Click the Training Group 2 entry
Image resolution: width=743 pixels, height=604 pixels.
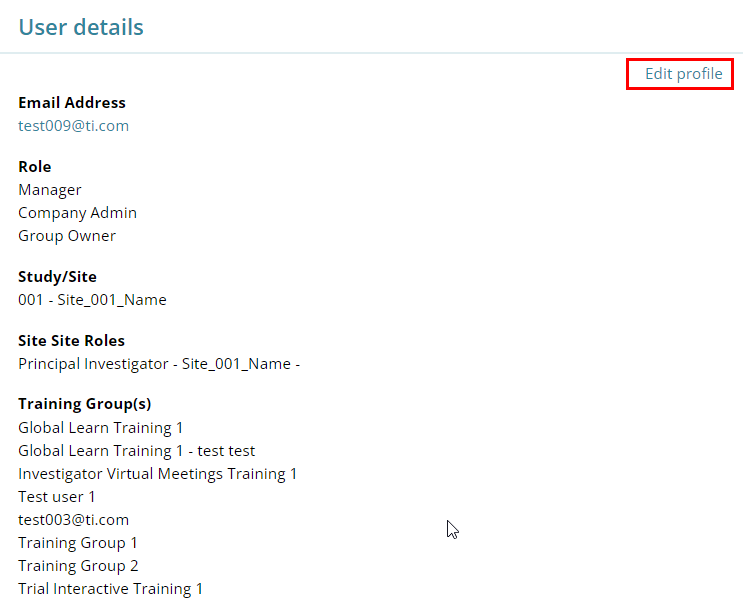click(x=78, y=566)
